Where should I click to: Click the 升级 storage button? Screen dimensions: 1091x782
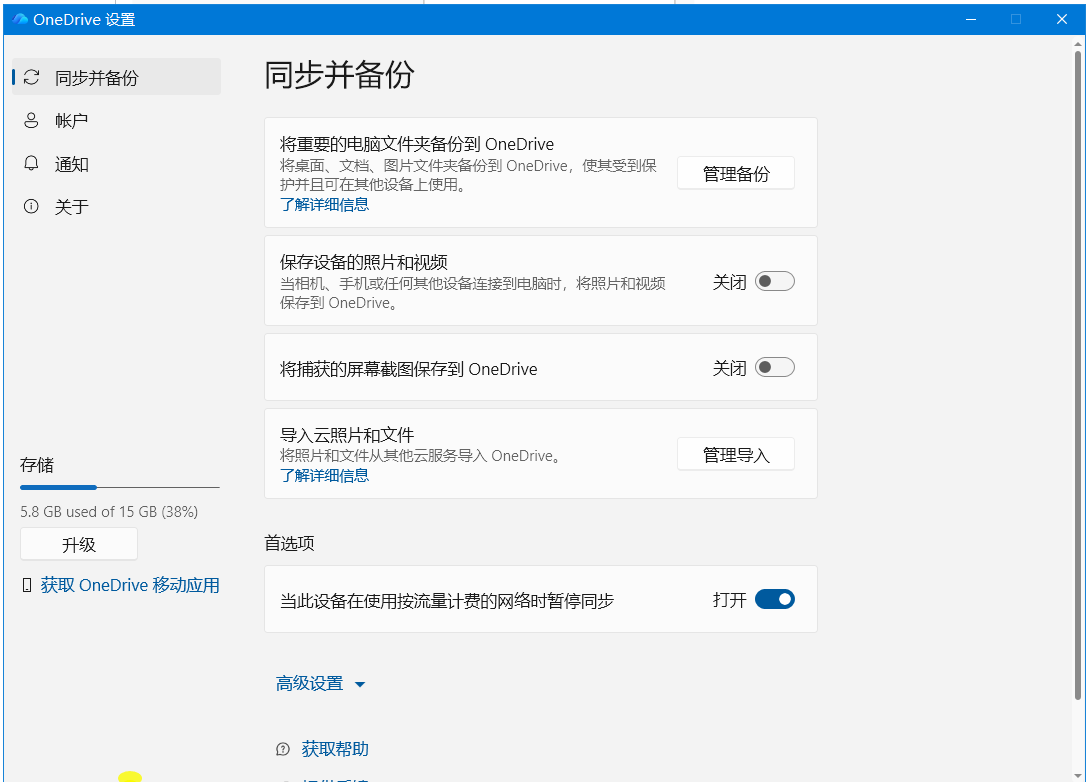click(x=79, y=544)
